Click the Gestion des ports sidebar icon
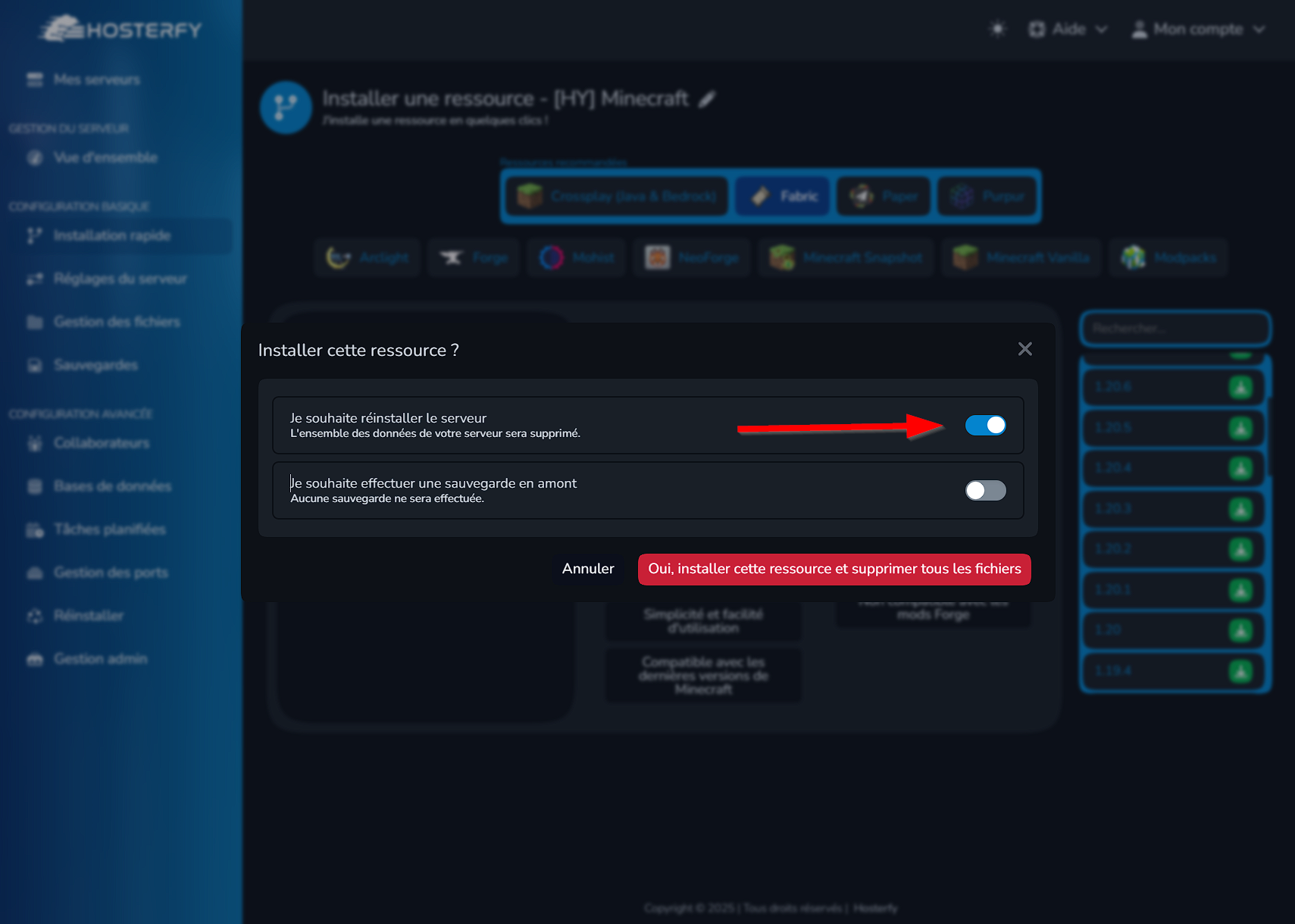 [x=35, y=573]
